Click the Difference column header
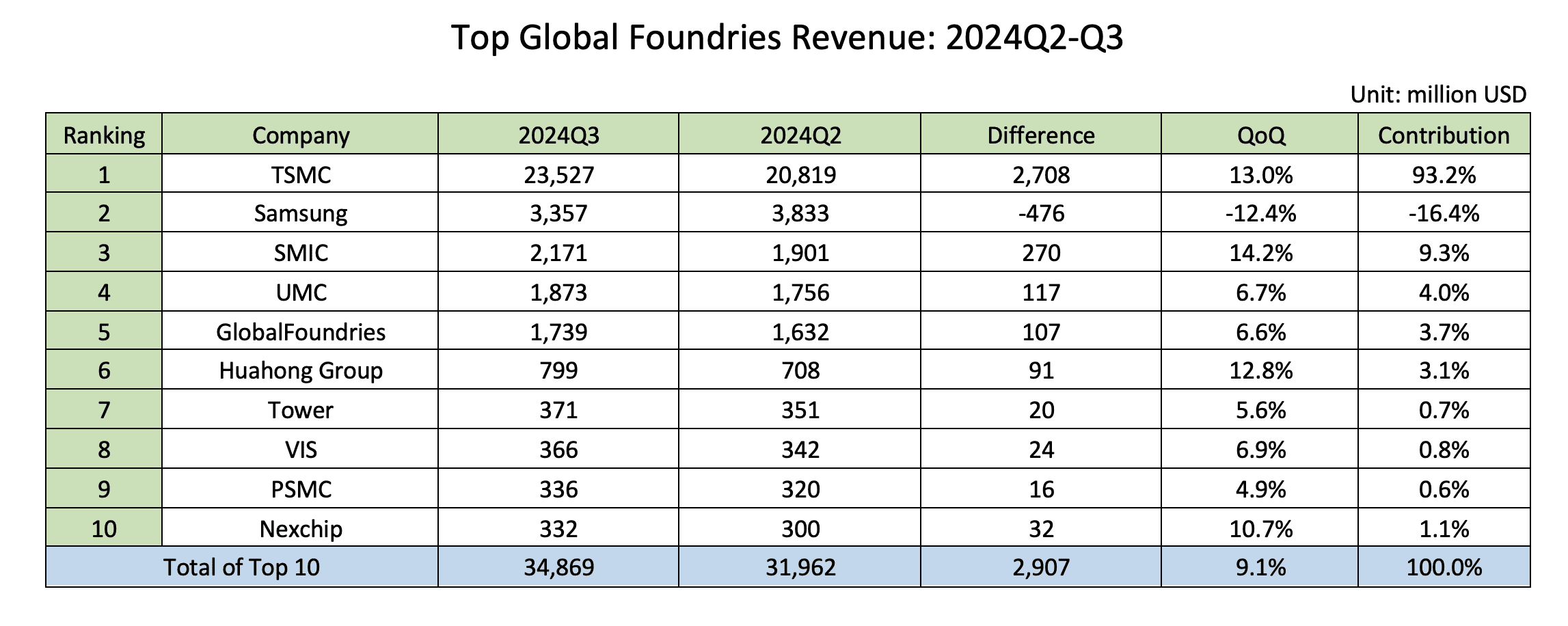Viewport: 1568px width, 626px height. tap(1041, 135)
